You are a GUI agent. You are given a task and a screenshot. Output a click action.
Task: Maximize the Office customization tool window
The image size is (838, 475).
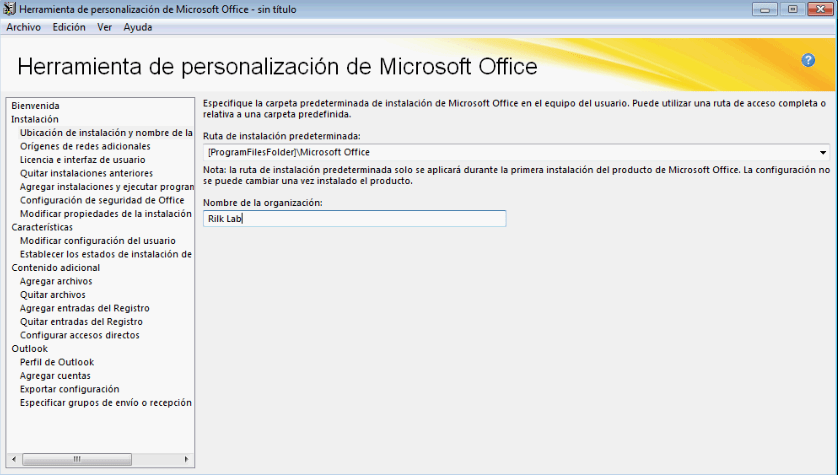click(x=793, y=9)
